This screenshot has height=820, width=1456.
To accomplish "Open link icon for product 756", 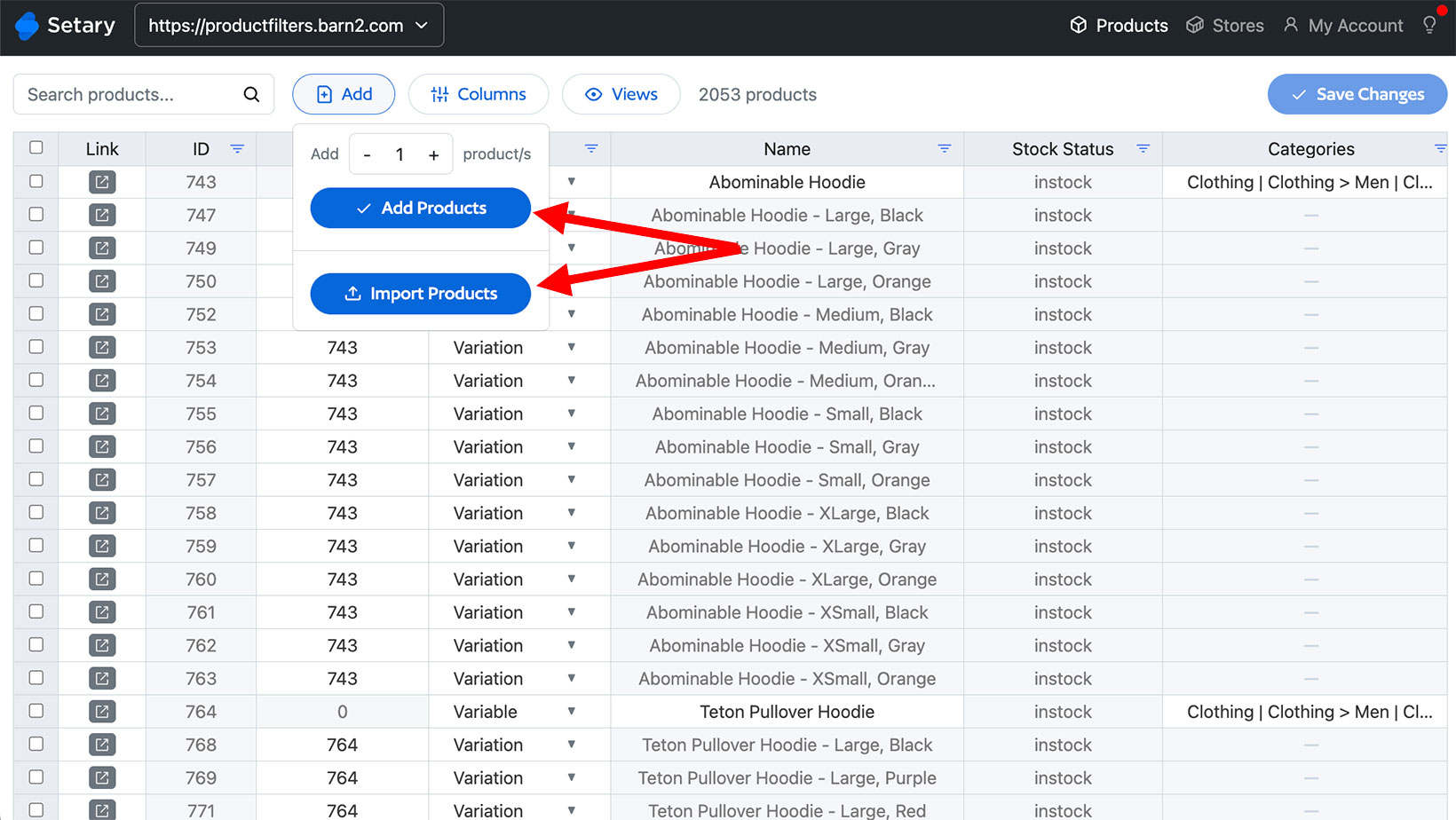I will (x=102, y=447).
